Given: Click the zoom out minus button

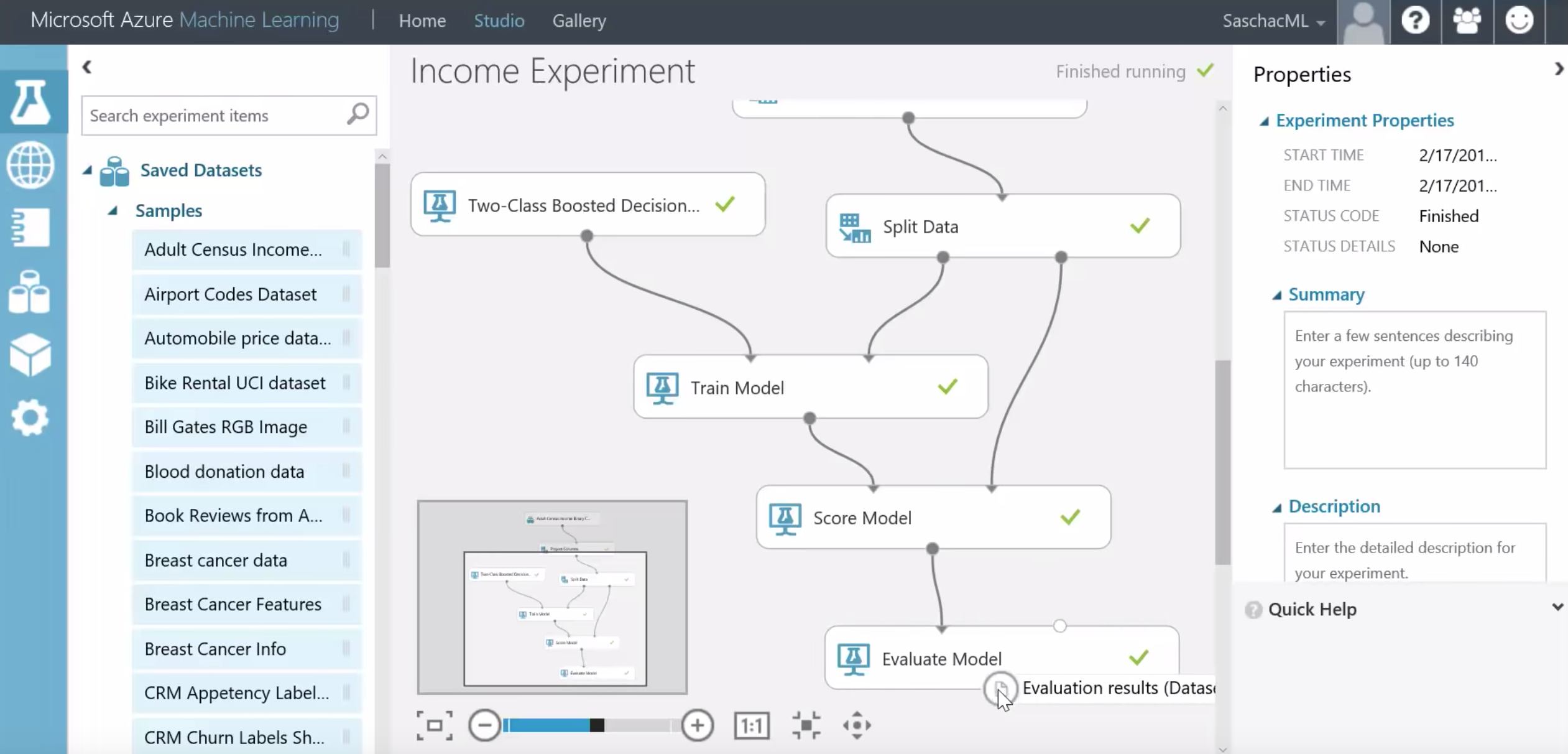Looking at the screenshot, I should point(484,725).
